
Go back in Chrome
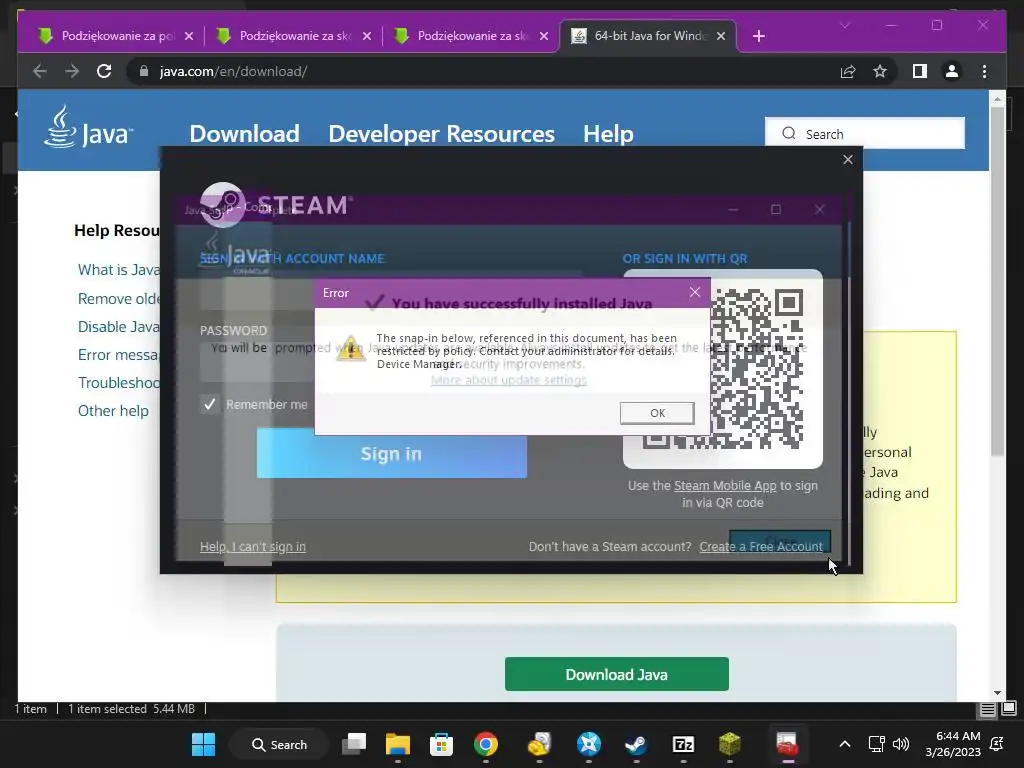coord(40,71)
